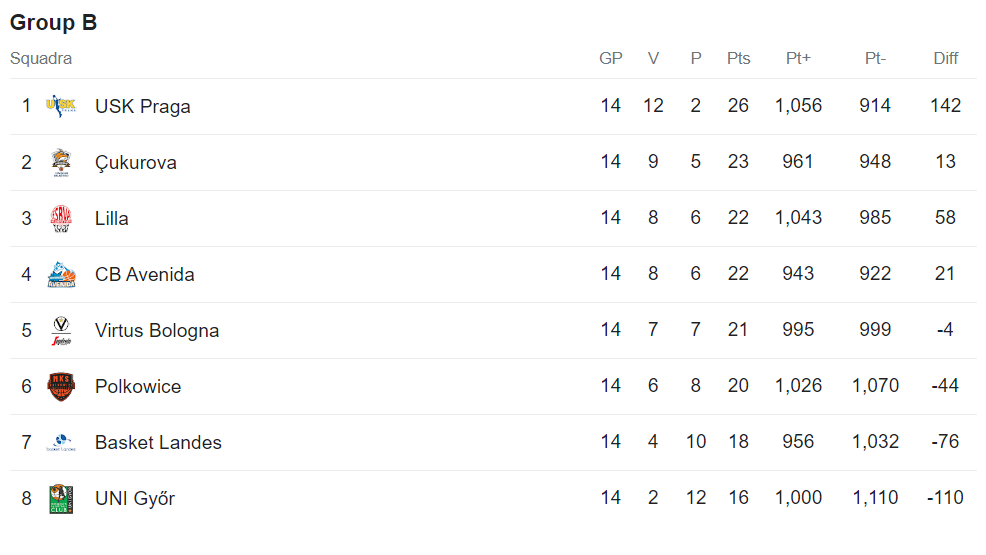The height and width of the screenshot is (555, 986).
Task: Click the USK Praga team logo
Action: (61, 106)
